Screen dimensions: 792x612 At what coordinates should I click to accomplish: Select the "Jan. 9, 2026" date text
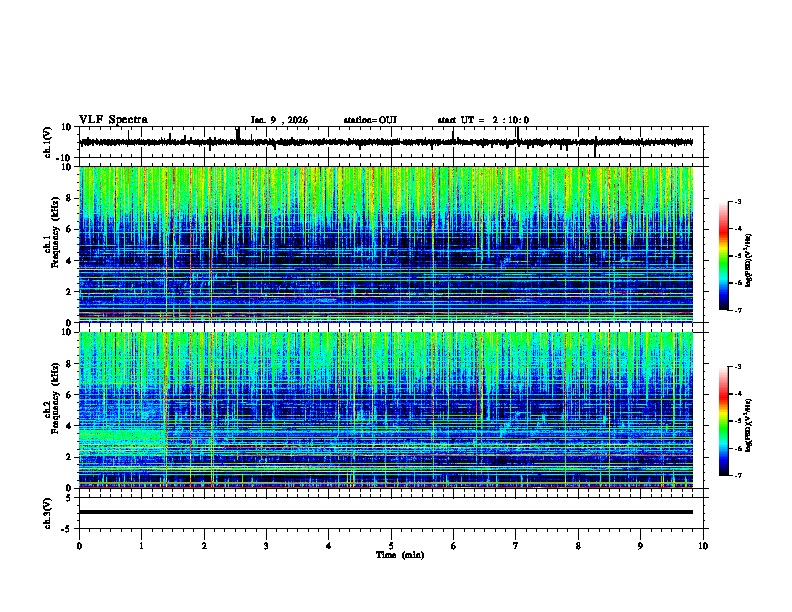(x=279, y=120)
